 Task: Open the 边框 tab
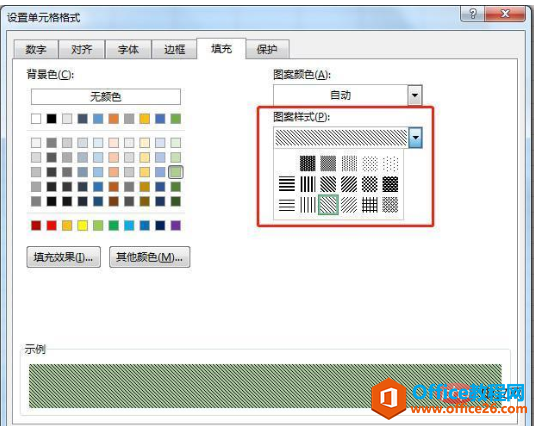pyautogui.click(x=174, y=49)
